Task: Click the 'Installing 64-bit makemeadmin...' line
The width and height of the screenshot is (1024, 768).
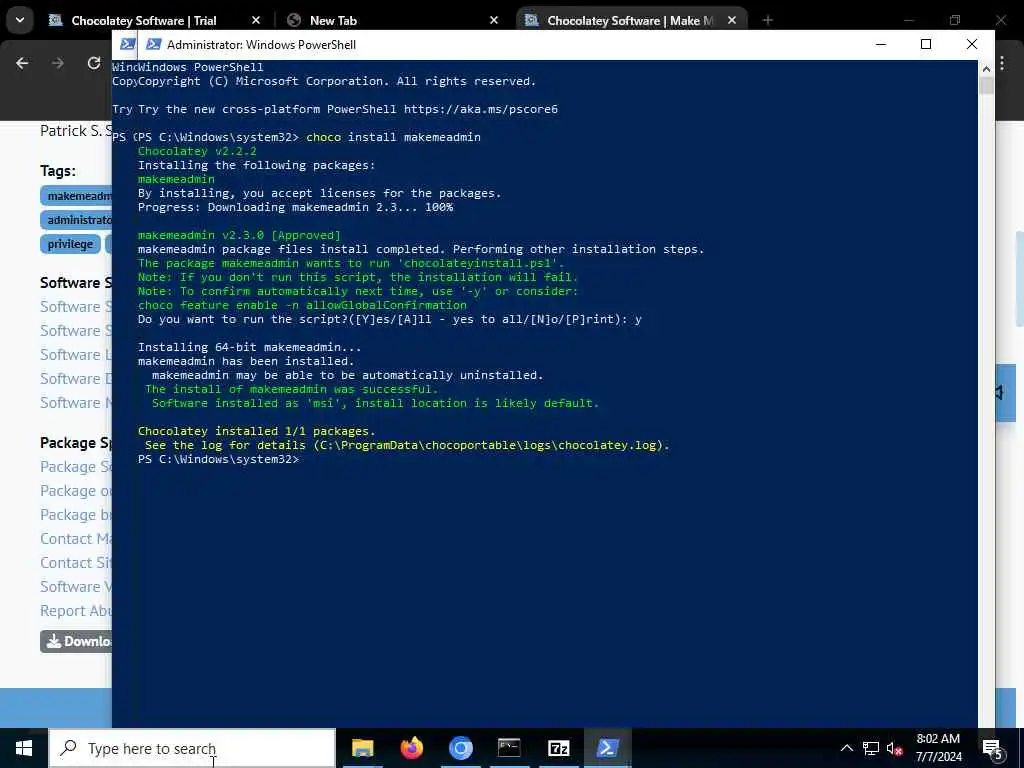Action: pos(249,347)
